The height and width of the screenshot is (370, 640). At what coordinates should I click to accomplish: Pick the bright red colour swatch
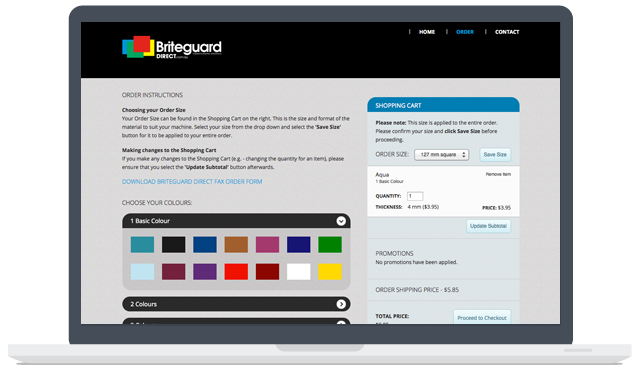[x=236, y=272]
